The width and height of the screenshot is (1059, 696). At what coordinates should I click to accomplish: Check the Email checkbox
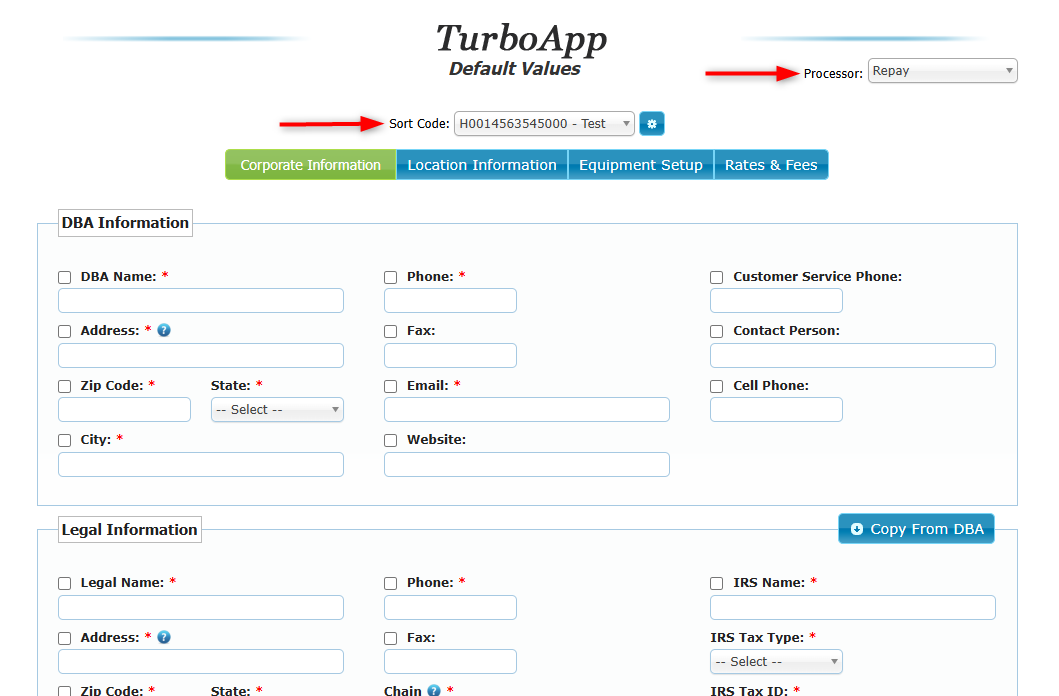coord(390,386)
